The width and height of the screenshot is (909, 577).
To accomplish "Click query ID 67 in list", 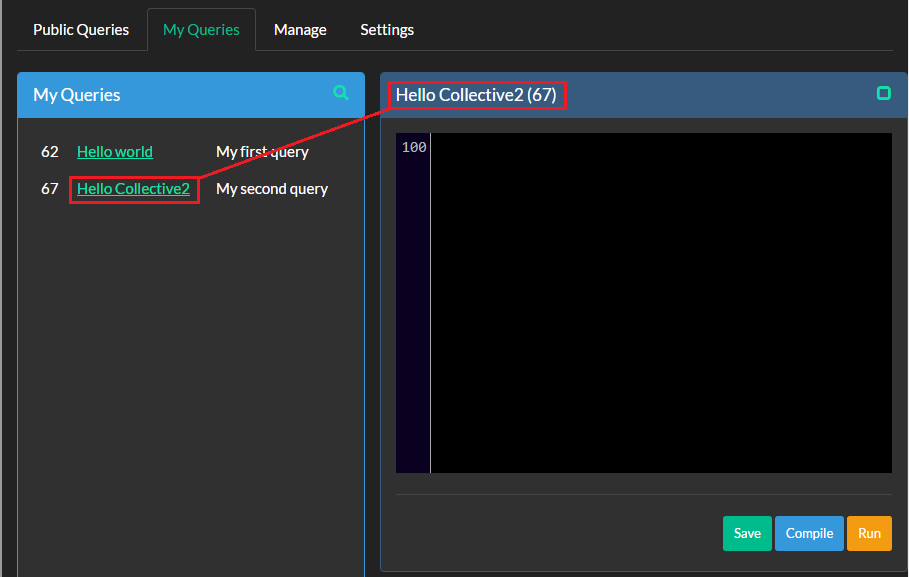I will (50, 189).
